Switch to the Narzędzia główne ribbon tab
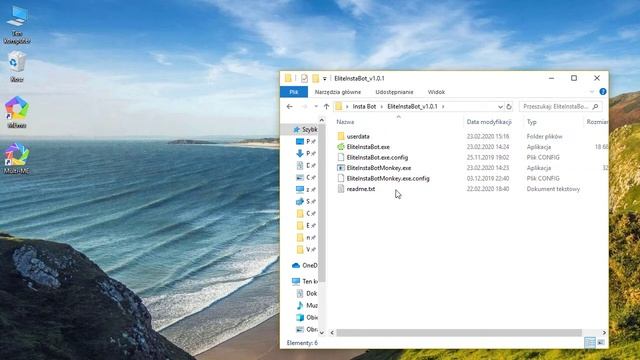The image size is (640, 360). (x=338, y=92)
